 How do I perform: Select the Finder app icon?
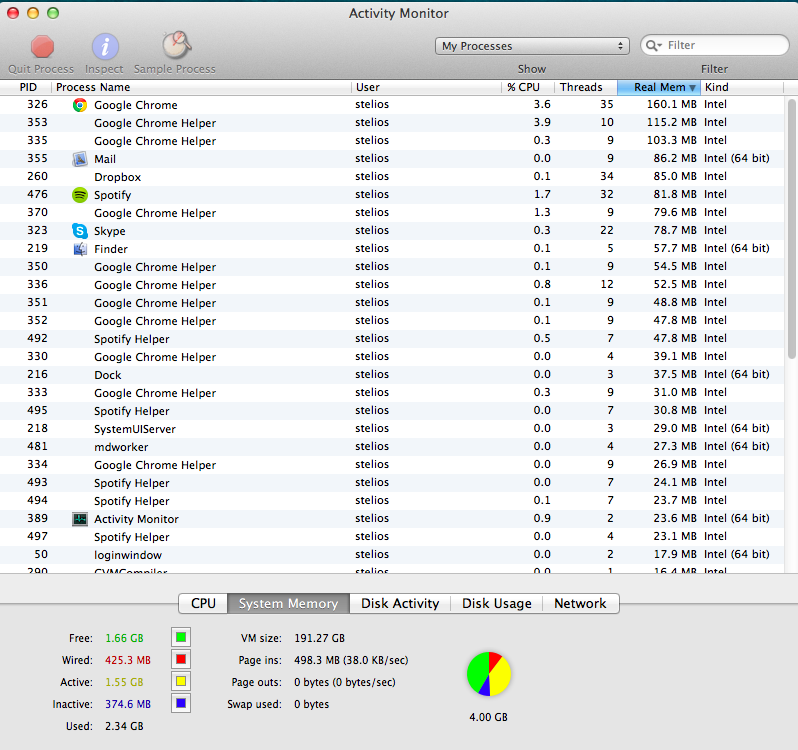tap(79, 249)
